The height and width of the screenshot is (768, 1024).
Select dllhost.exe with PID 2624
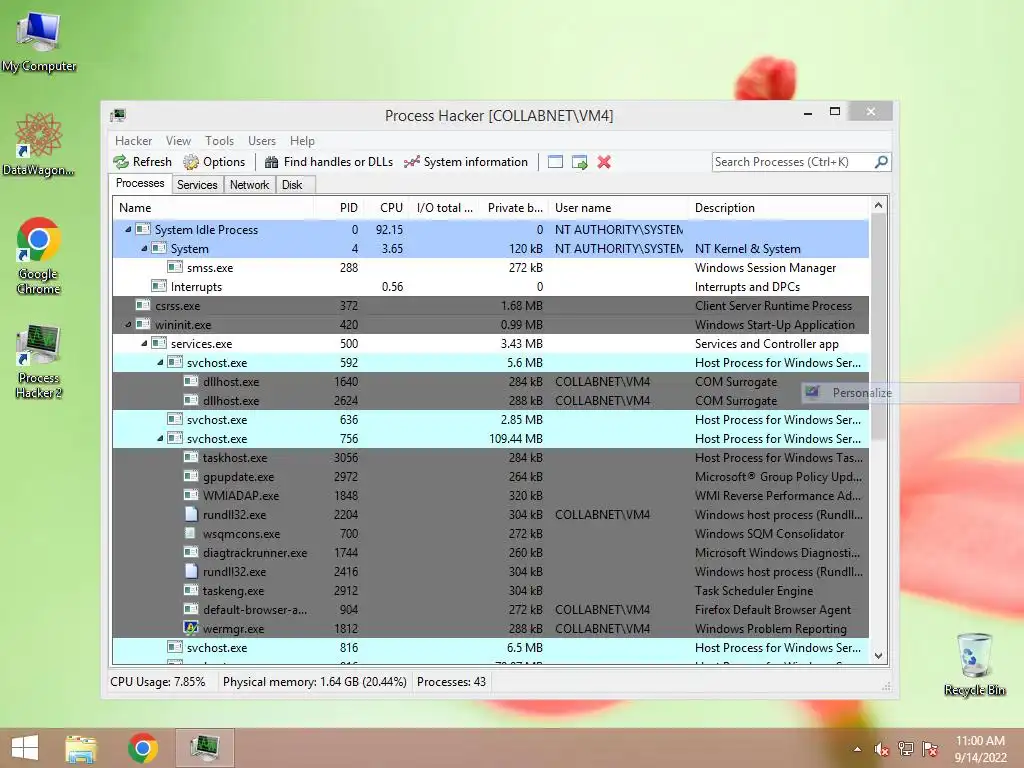490,400
